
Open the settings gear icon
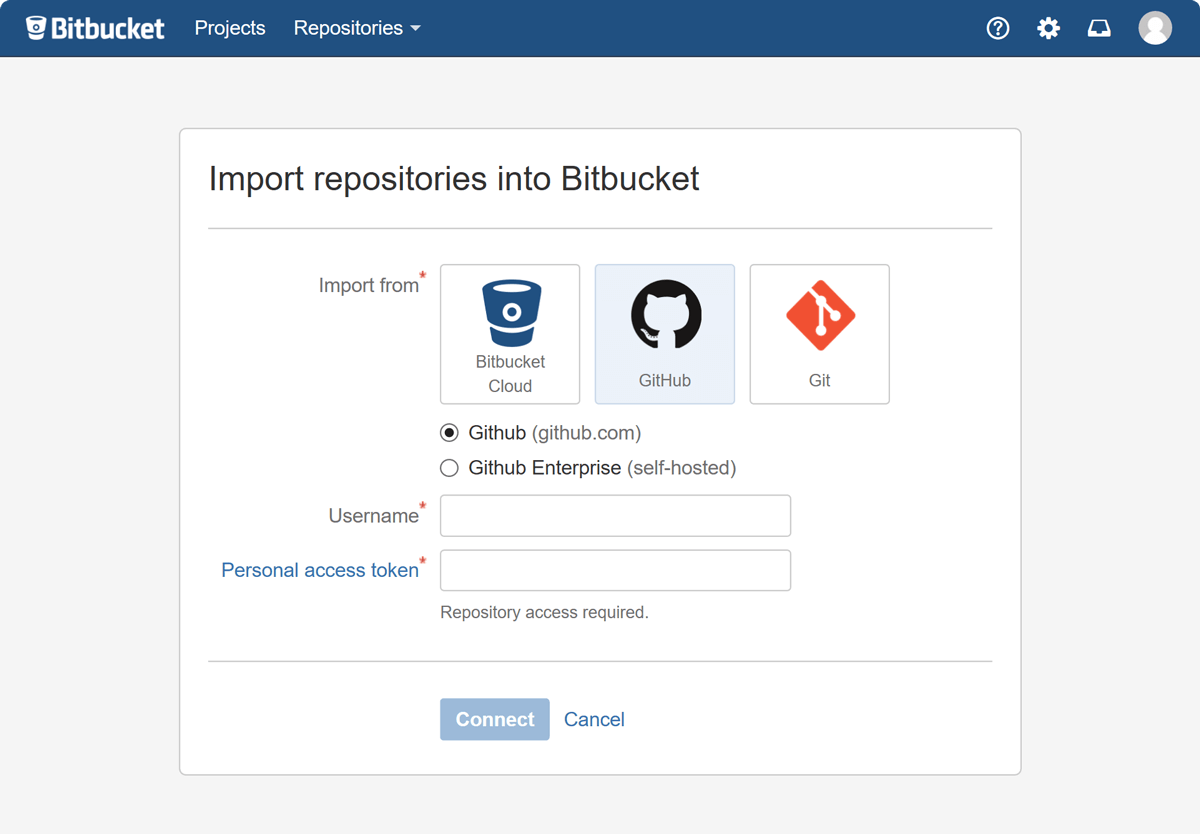coord(1048,28)
